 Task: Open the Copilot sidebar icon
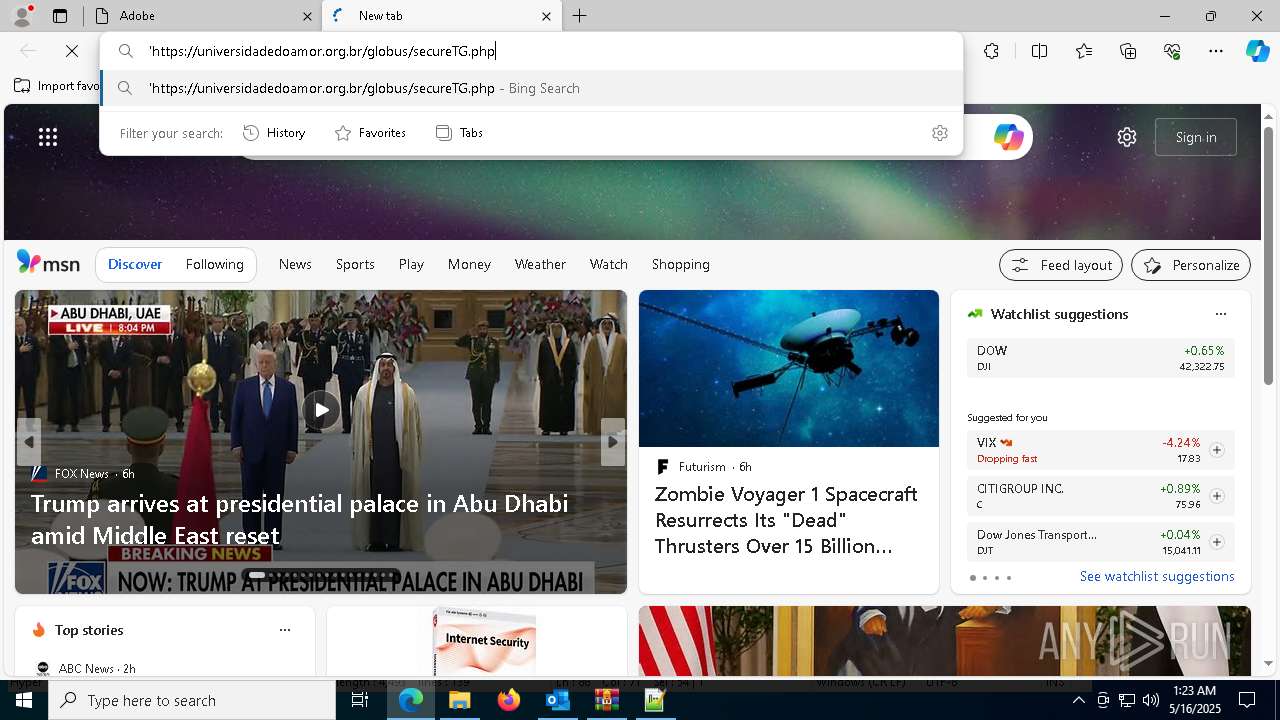(1257, 51)
